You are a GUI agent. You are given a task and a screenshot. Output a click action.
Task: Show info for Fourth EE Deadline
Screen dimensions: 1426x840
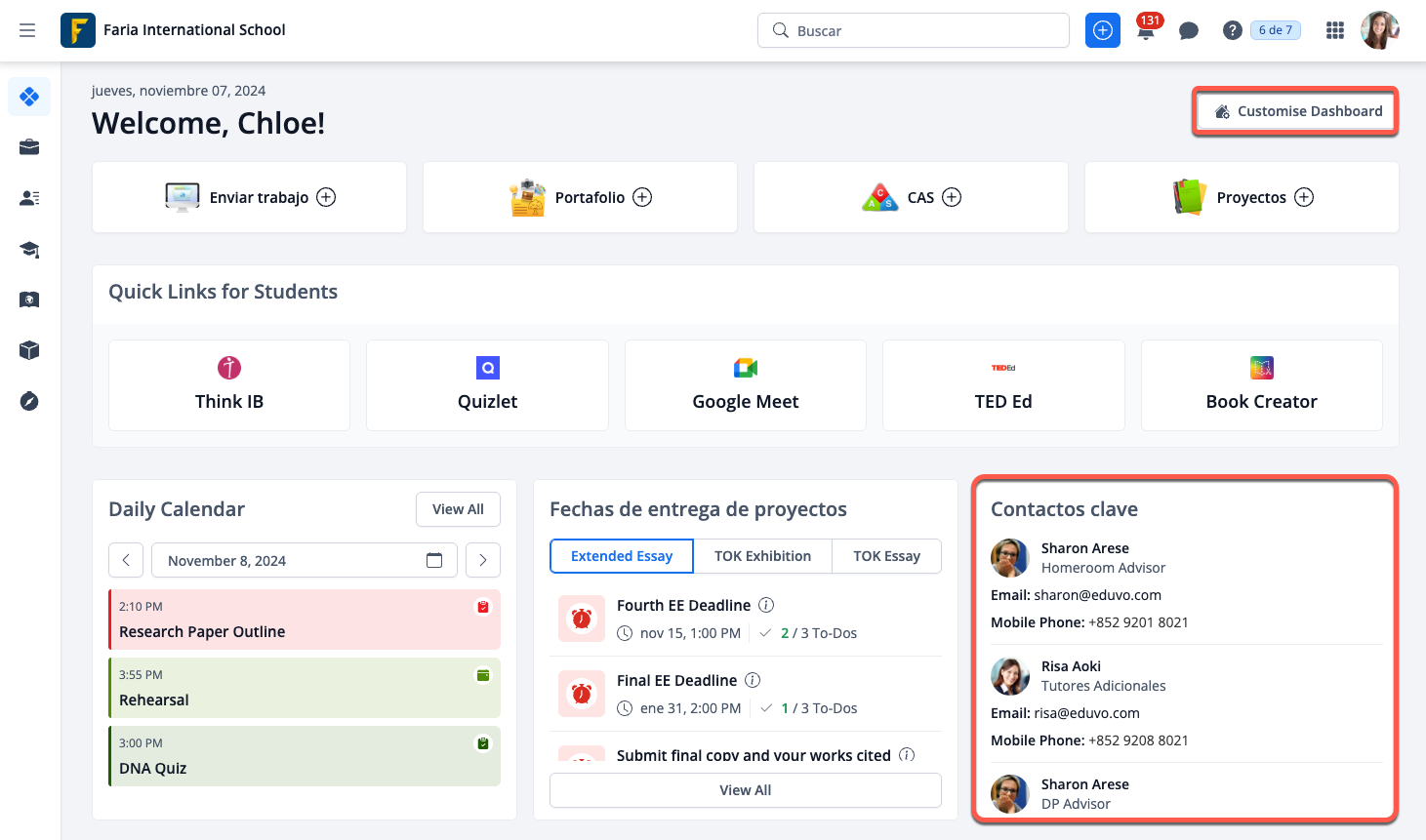point(766,605)
